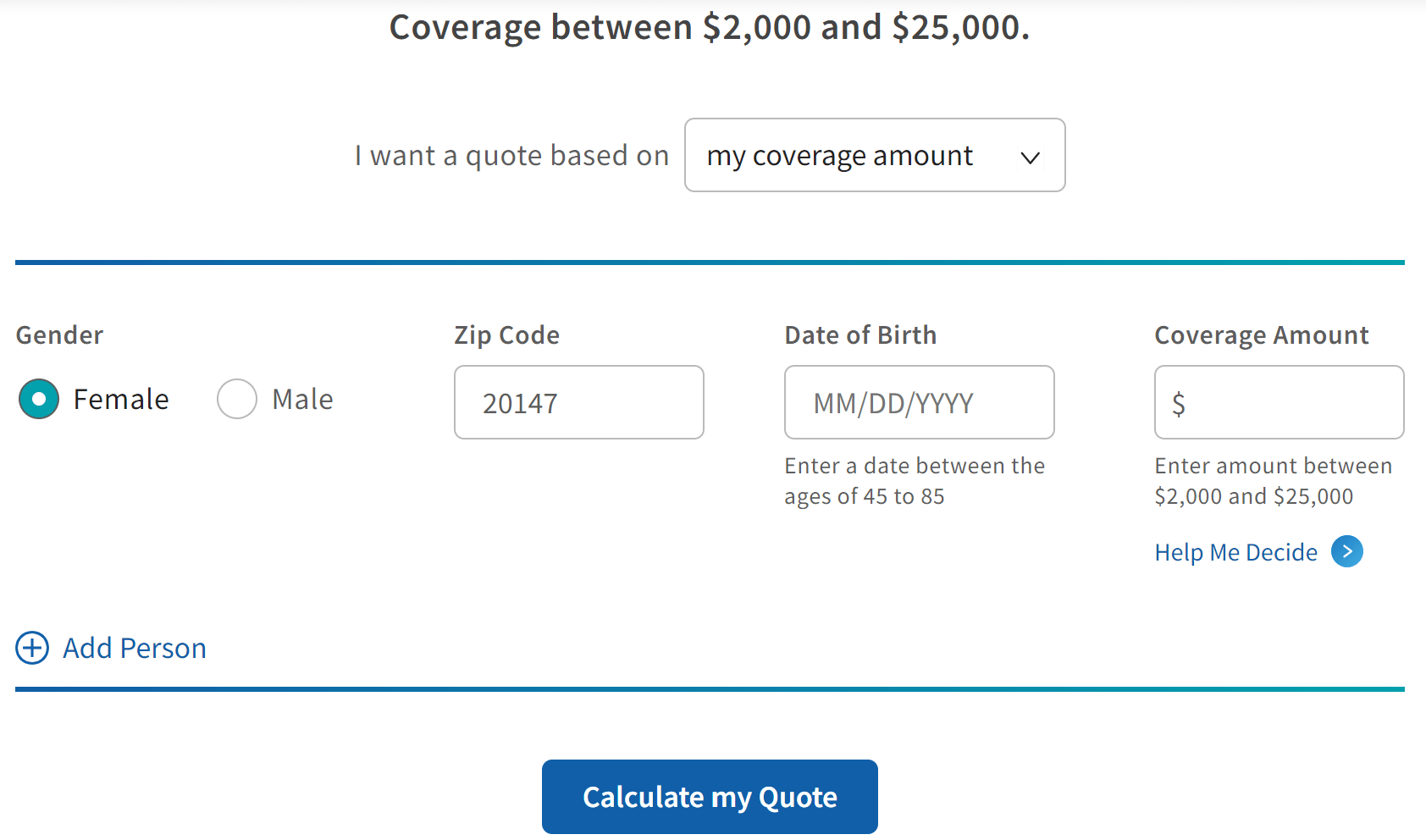1426x840 pixels.
Task: Click the Female option label text
Action: coord(121,399)
